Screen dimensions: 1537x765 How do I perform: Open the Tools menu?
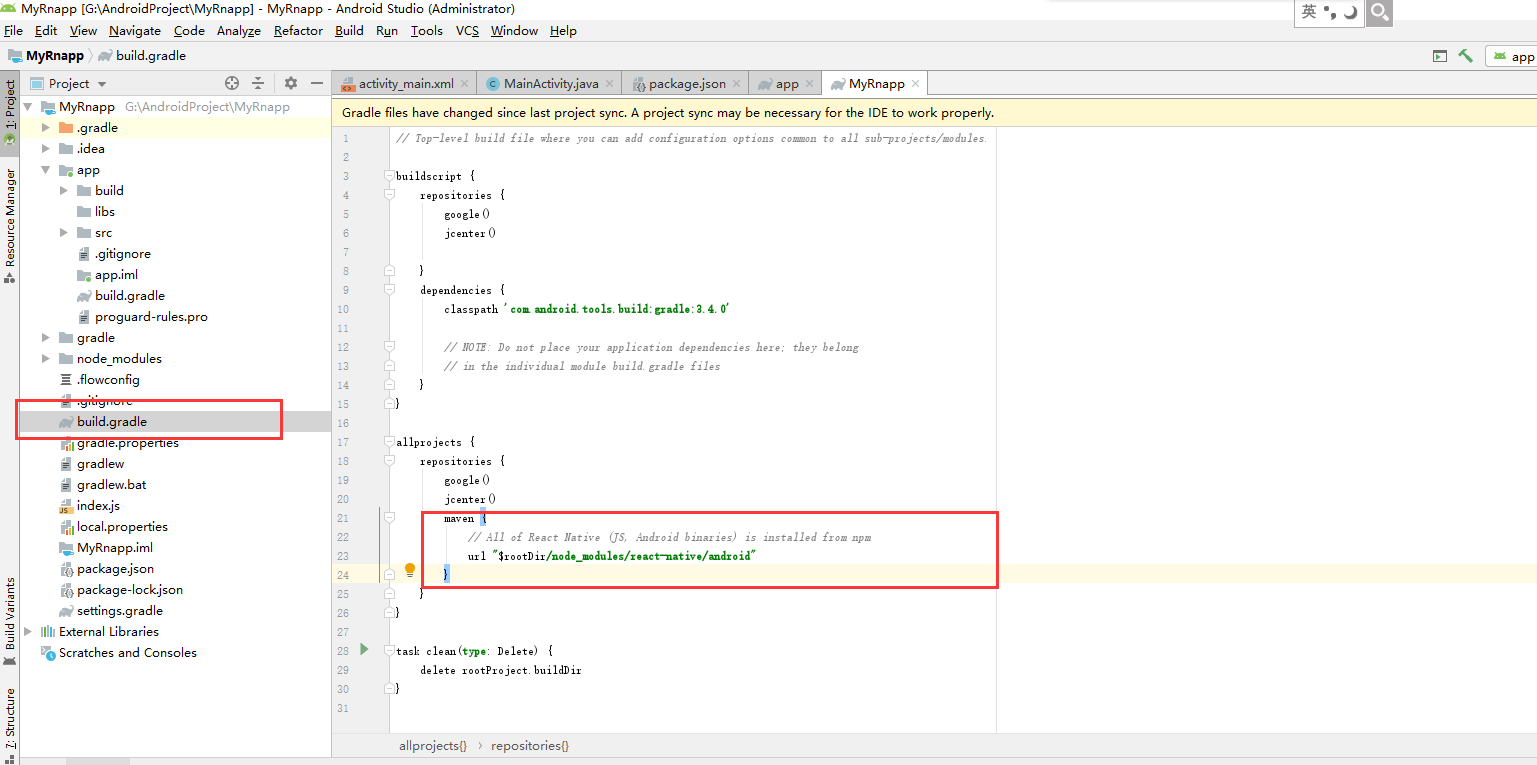coord(427,31)
